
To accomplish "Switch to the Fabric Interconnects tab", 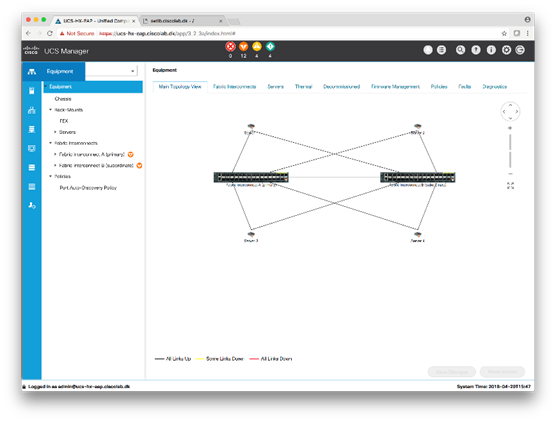I will 234,87.
